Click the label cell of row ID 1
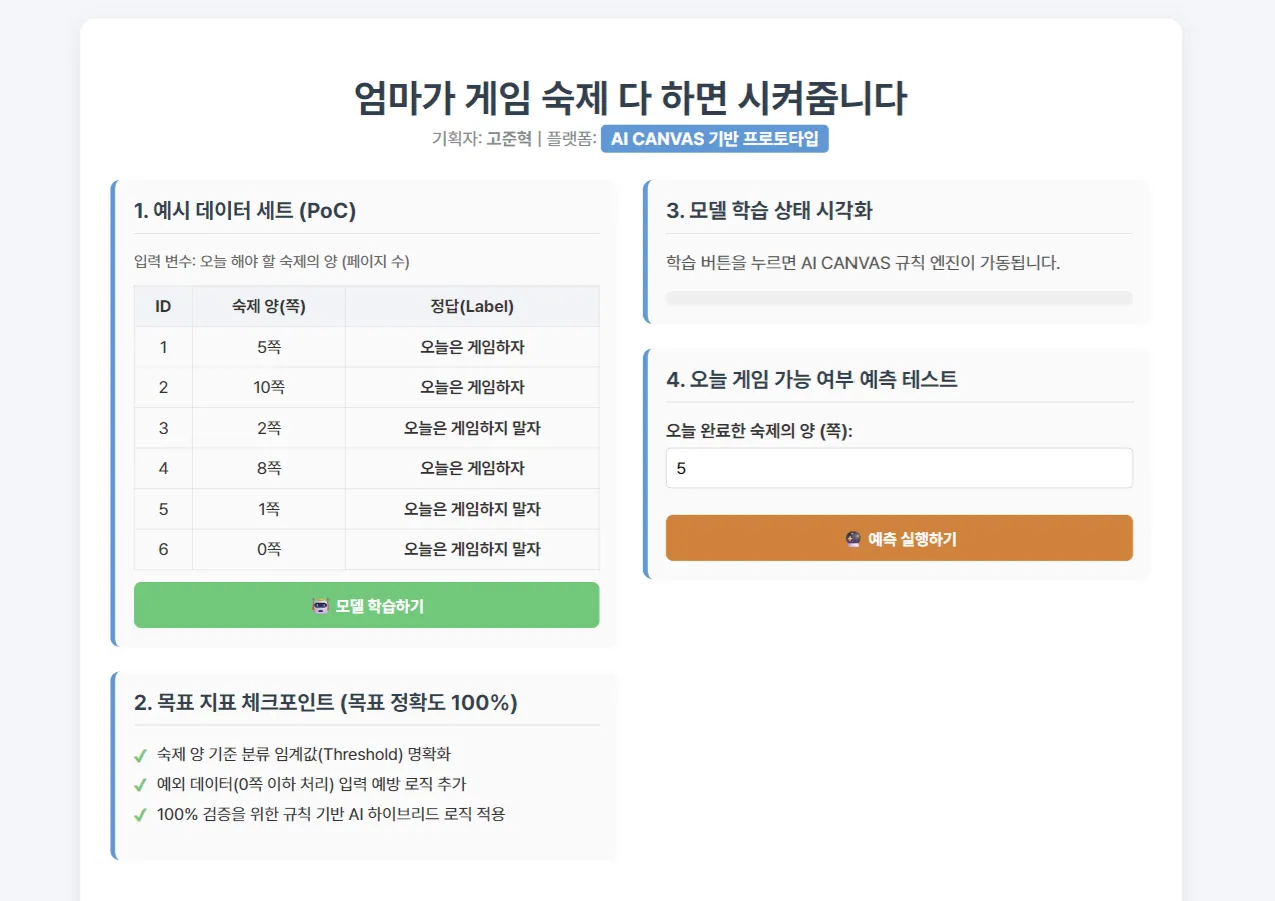This screenshot has height=901, width=1275. (472, 347)
